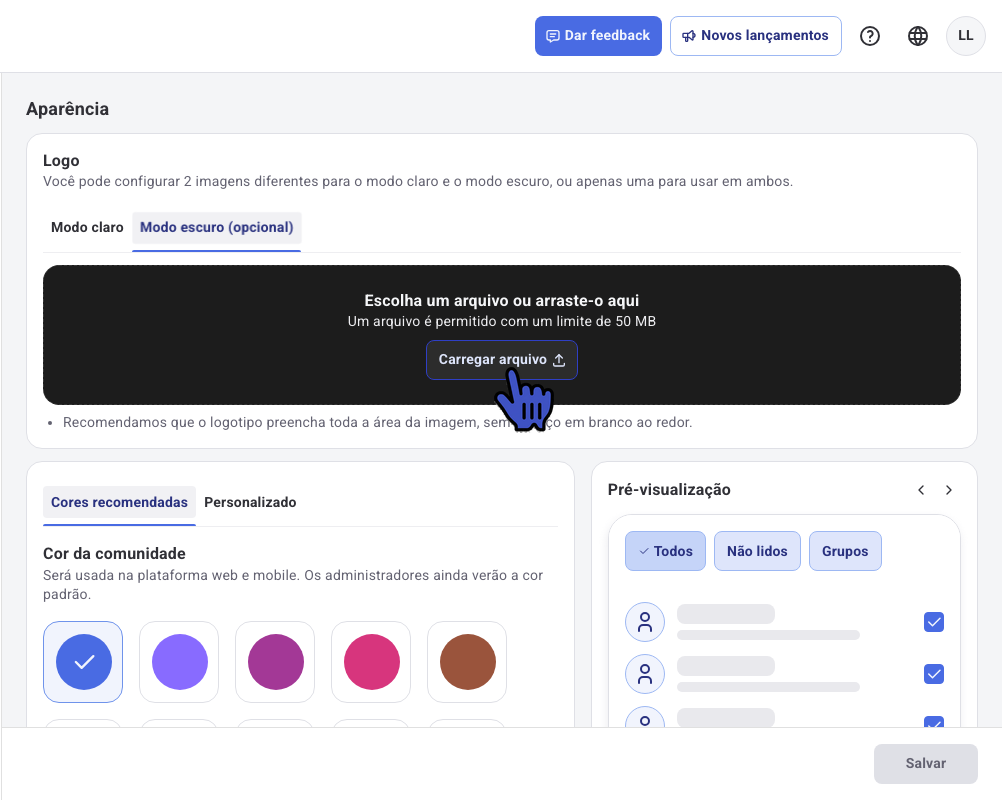Image resolution: width=1002 pixels, height=800 pixels.
Task: Go to previous preview with left chevron
Action: (921, 490)
